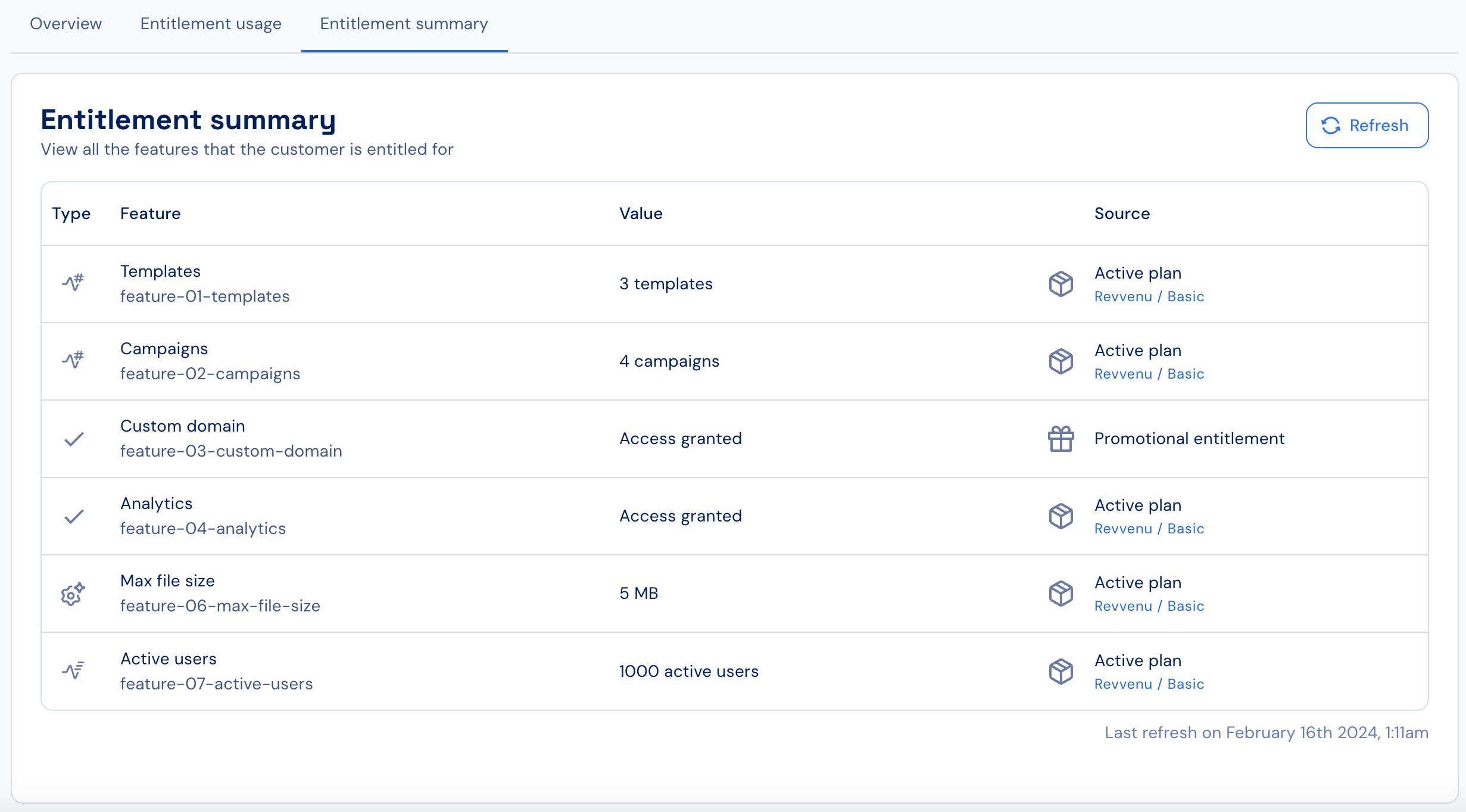Click the Analytics checkmark type icon
Viewport: 1466px width, 812px height.
click(x=74, y=516)
